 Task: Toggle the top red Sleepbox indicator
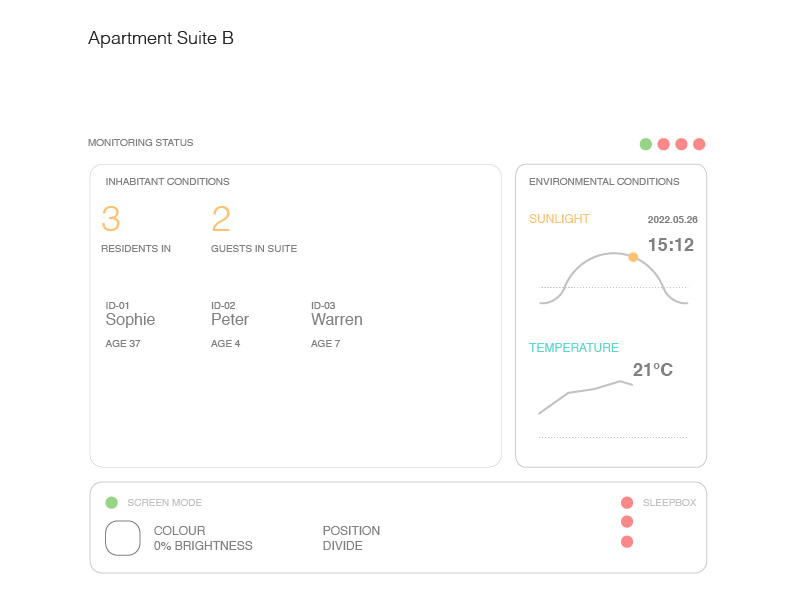(627, 503)
